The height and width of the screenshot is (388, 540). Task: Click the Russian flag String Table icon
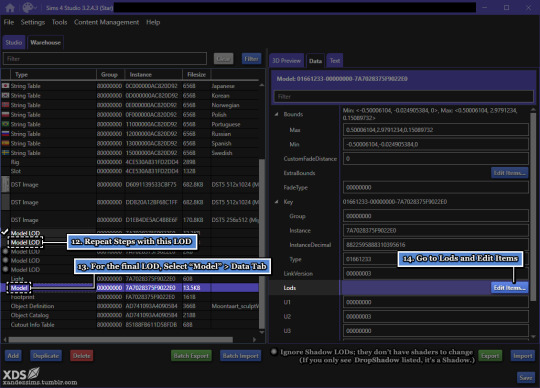click(6, 134)
